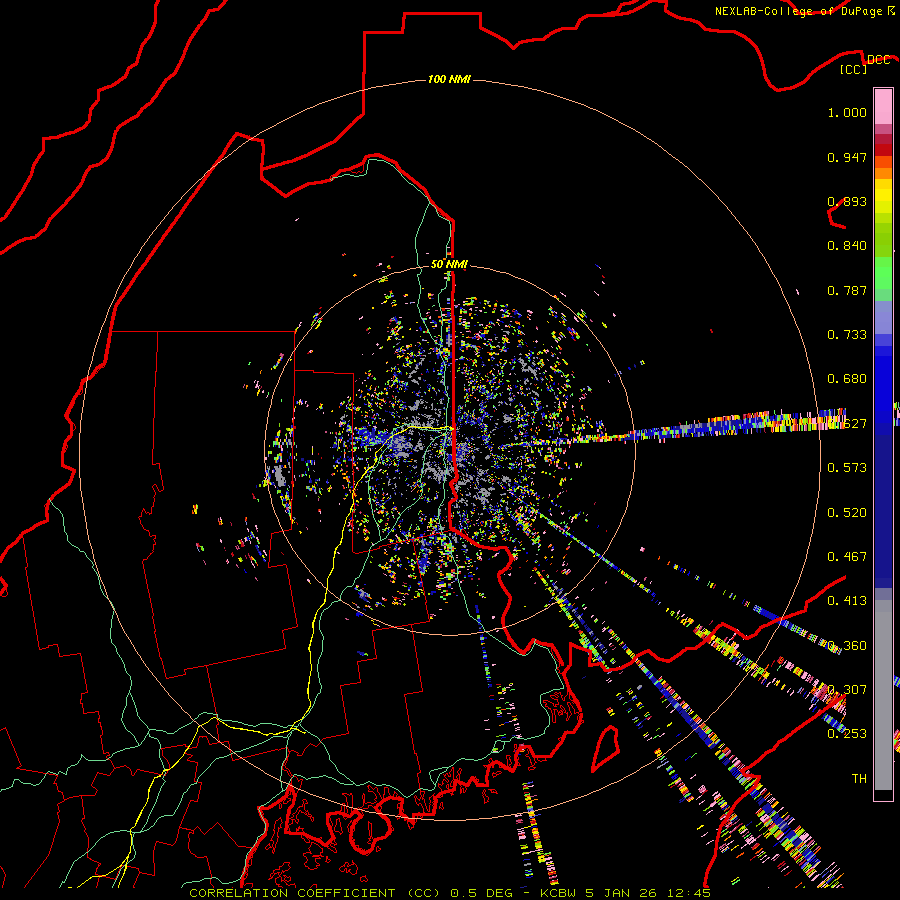Image resolution: width=900 pixels, height=900 pixels.
Task: Click the 0.733 legend value
Action: [847, 335]
